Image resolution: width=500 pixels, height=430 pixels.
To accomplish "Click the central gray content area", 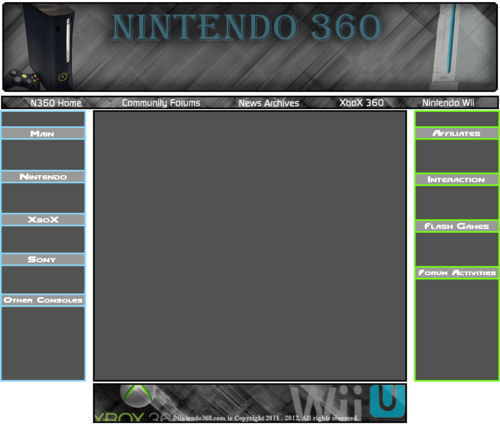I will pyautogui.click(x=250, y=246).
